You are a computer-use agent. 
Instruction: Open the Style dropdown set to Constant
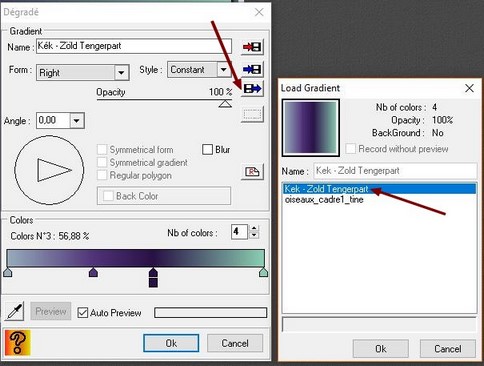pos(223,70)
